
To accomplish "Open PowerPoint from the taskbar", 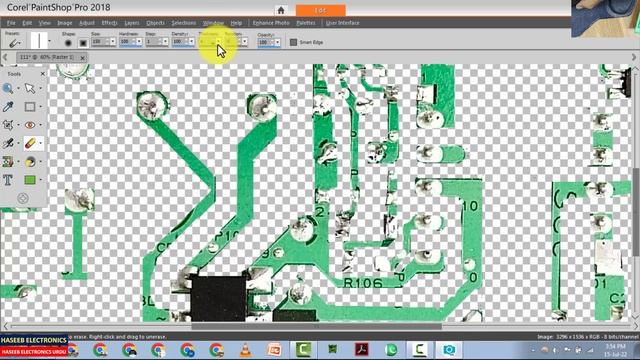I will (274, 350).
